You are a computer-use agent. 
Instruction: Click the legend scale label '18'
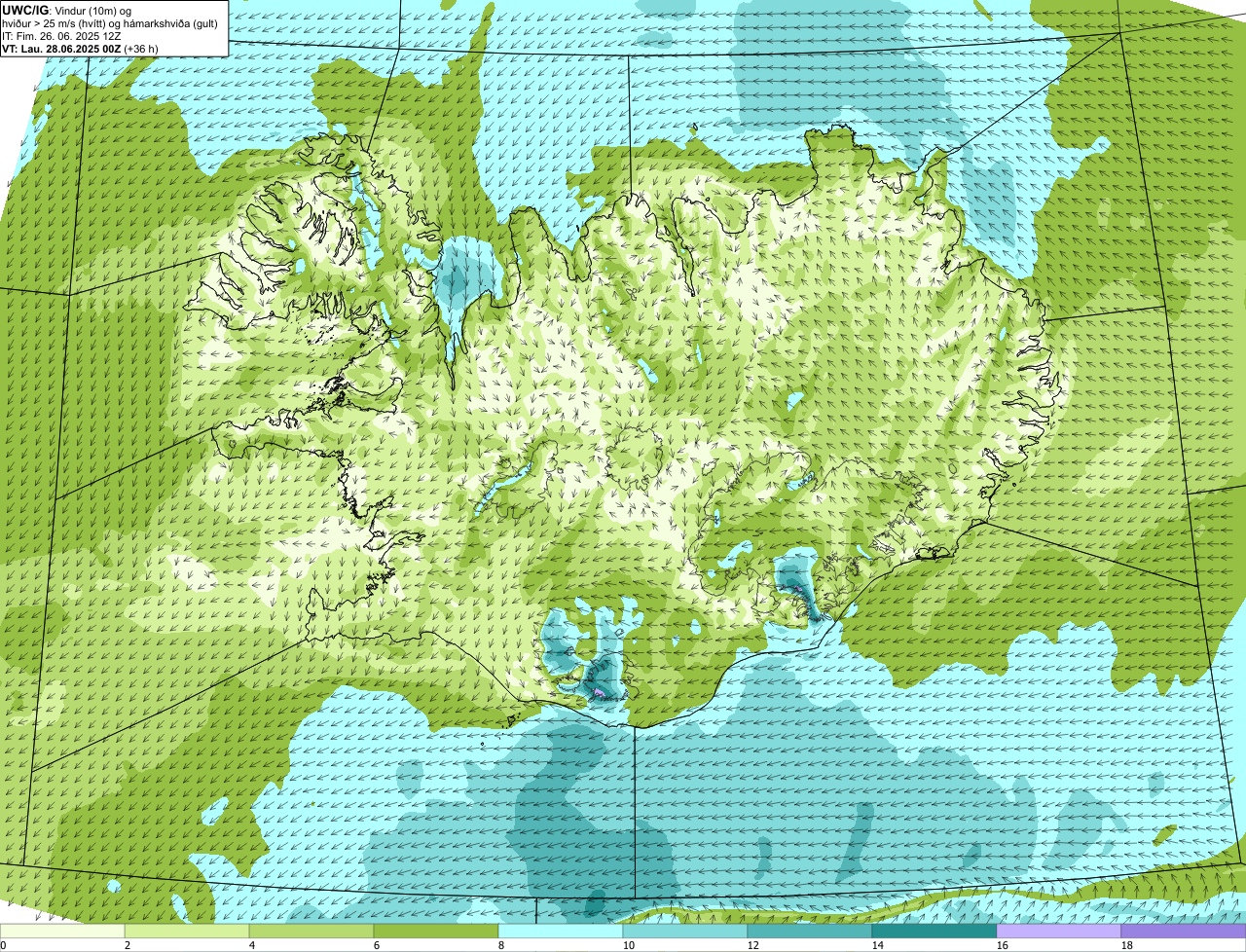tap(1127, 945)
